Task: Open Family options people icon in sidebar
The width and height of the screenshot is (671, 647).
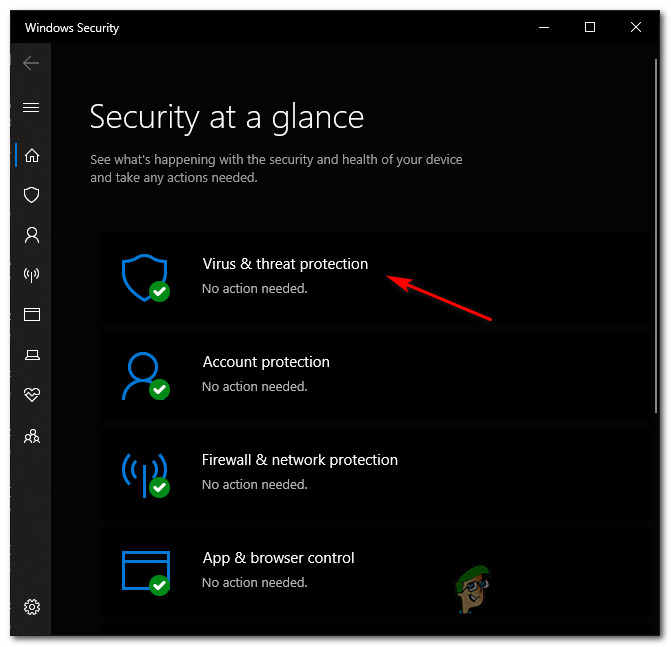Action: 32,436
